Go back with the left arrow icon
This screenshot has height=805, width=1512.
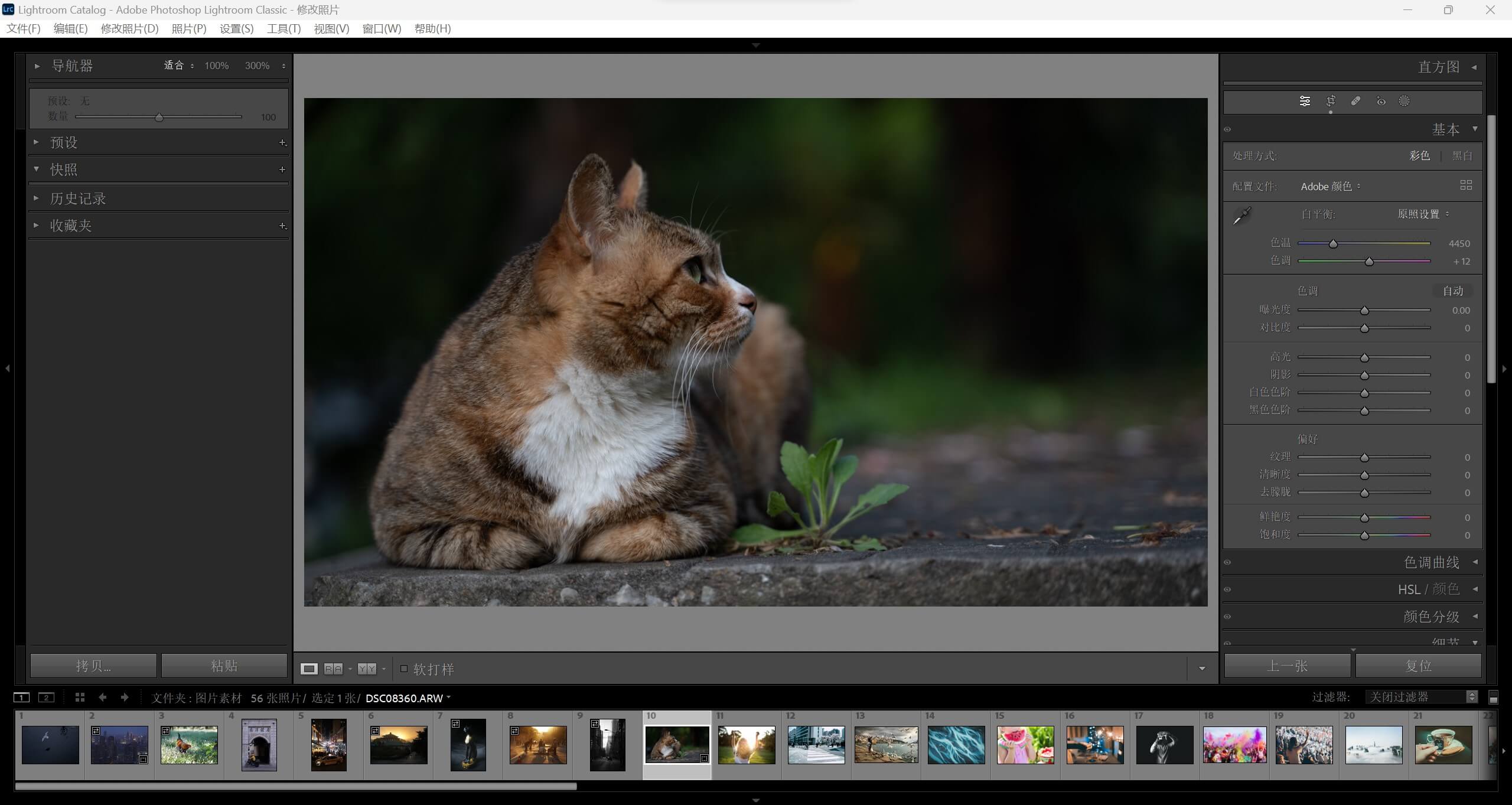102,698
